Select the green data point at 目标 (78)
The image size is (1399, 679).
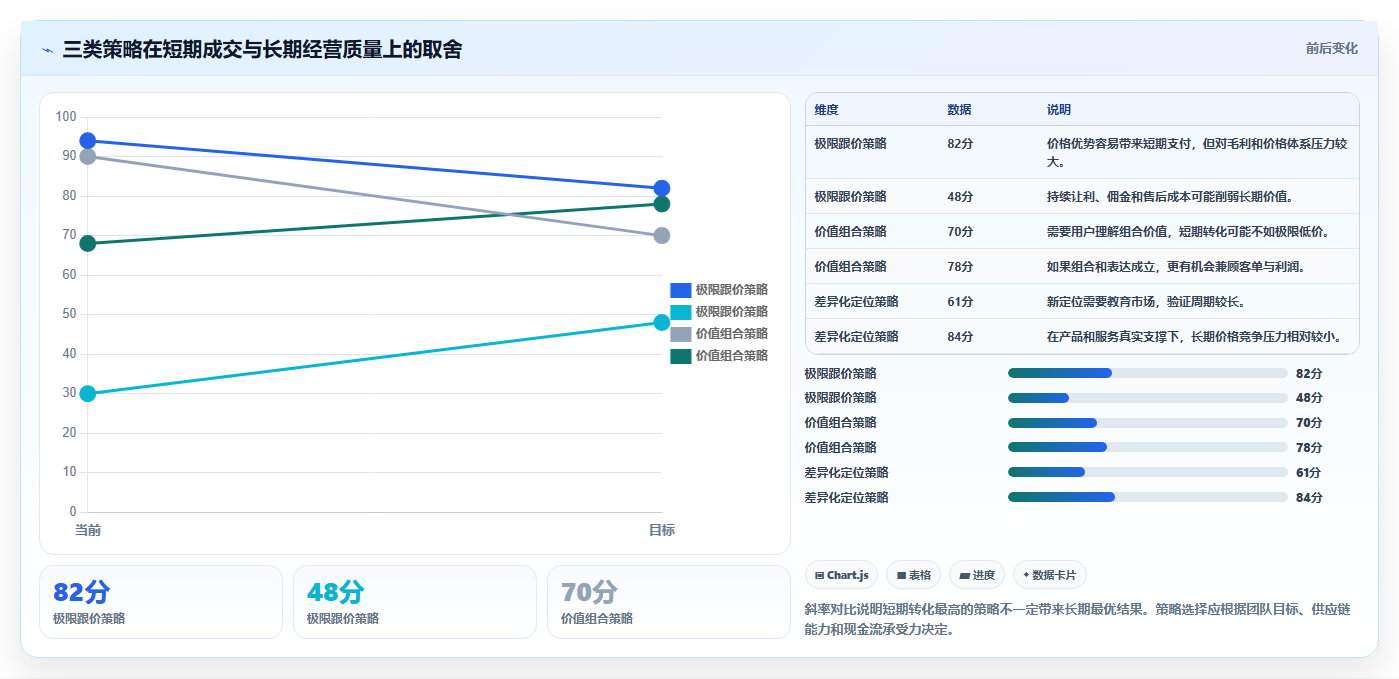pyautogui.click(x=661, y=204)
